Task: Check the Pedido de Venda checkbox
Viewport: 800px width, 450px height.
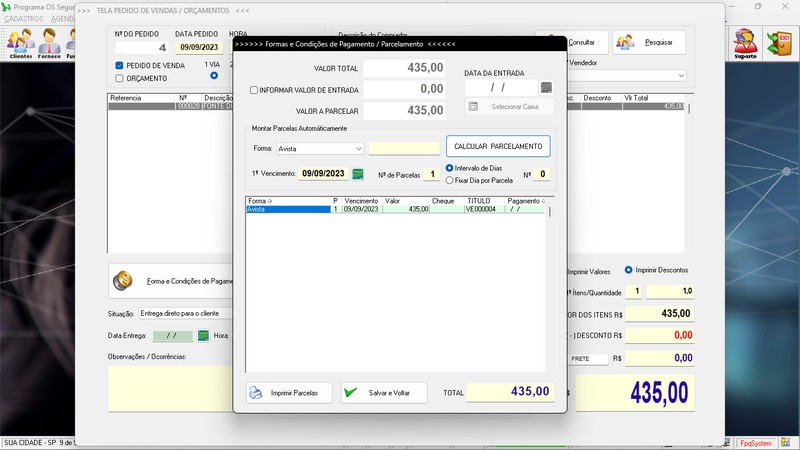Action: 119,65
